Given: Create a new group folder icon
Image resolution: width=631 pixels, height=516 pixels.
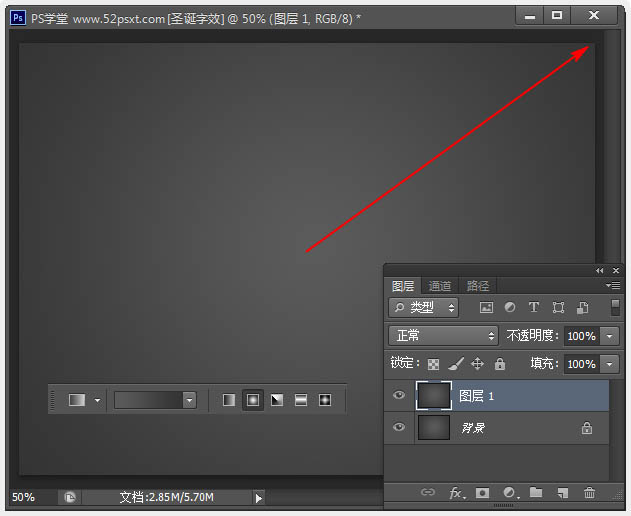Looking at the screenshot, I should tap(536, 492).
